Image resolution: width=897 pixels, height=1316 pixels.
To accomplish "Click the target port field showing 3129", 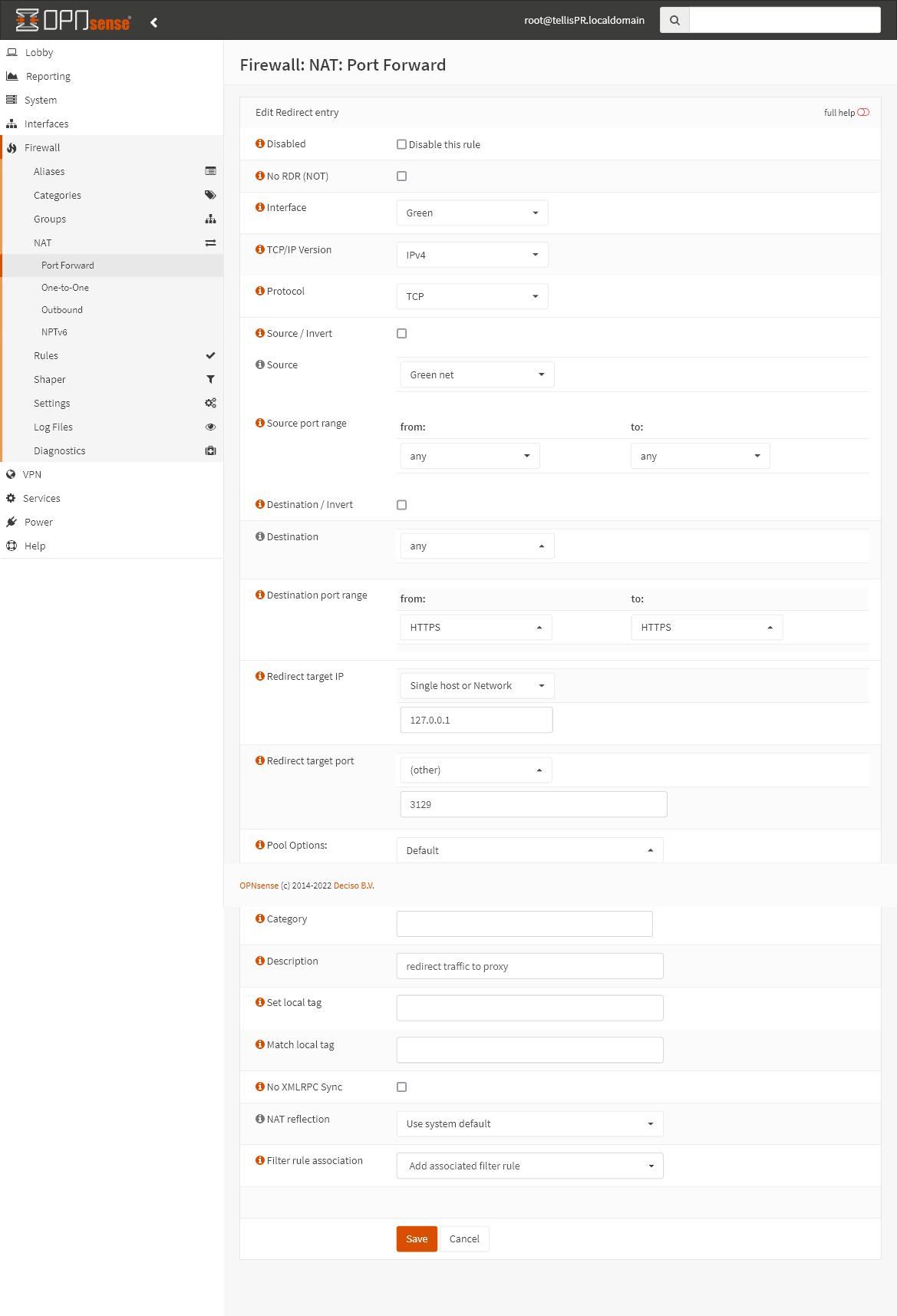I will click(x=533, y=804).
